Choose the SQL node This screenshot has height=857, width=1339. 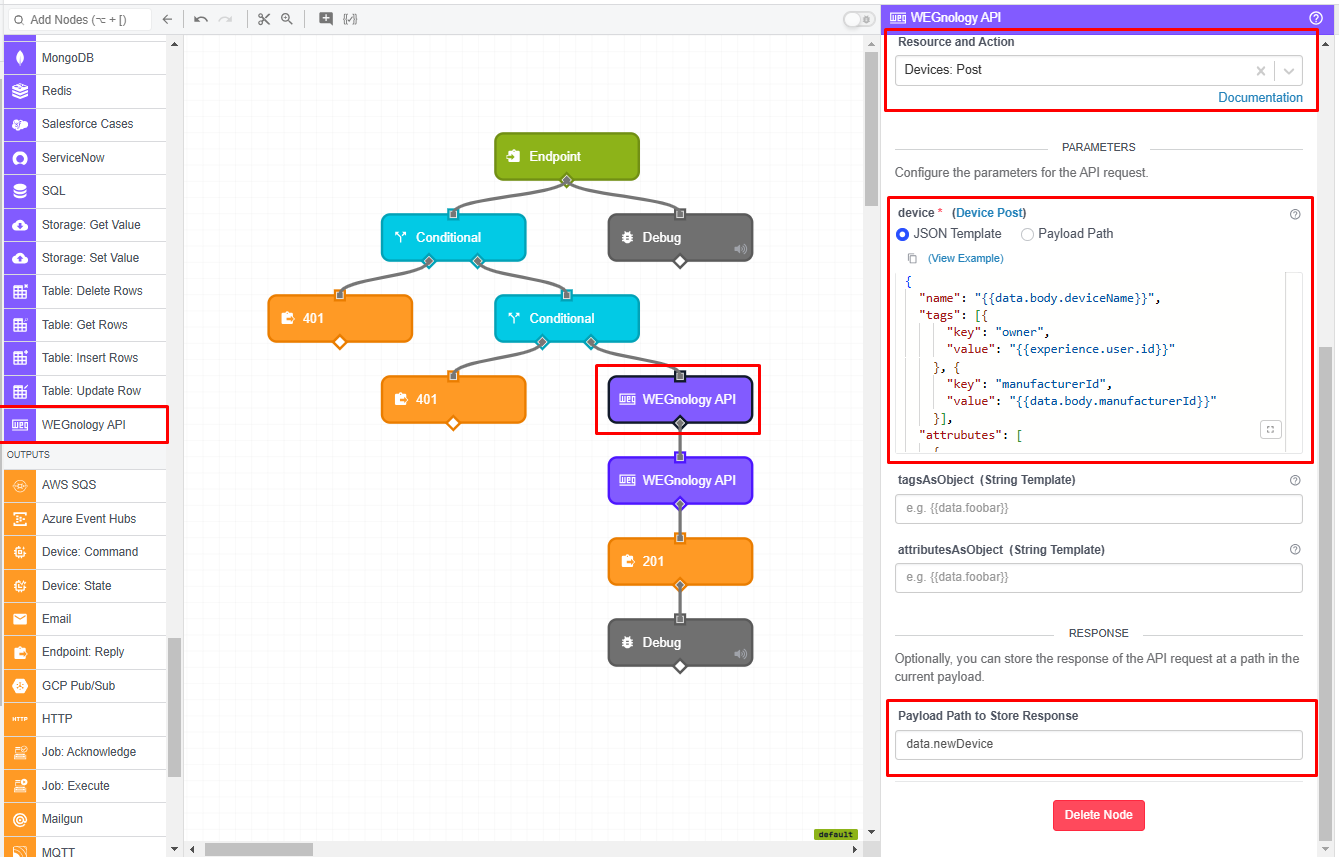pos(84,191)
